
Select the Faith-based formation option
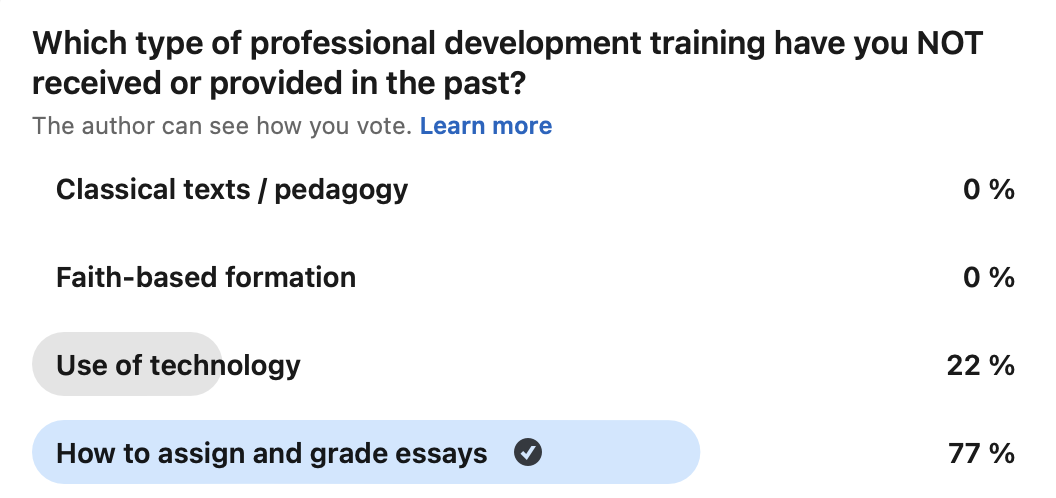[523, 277]
